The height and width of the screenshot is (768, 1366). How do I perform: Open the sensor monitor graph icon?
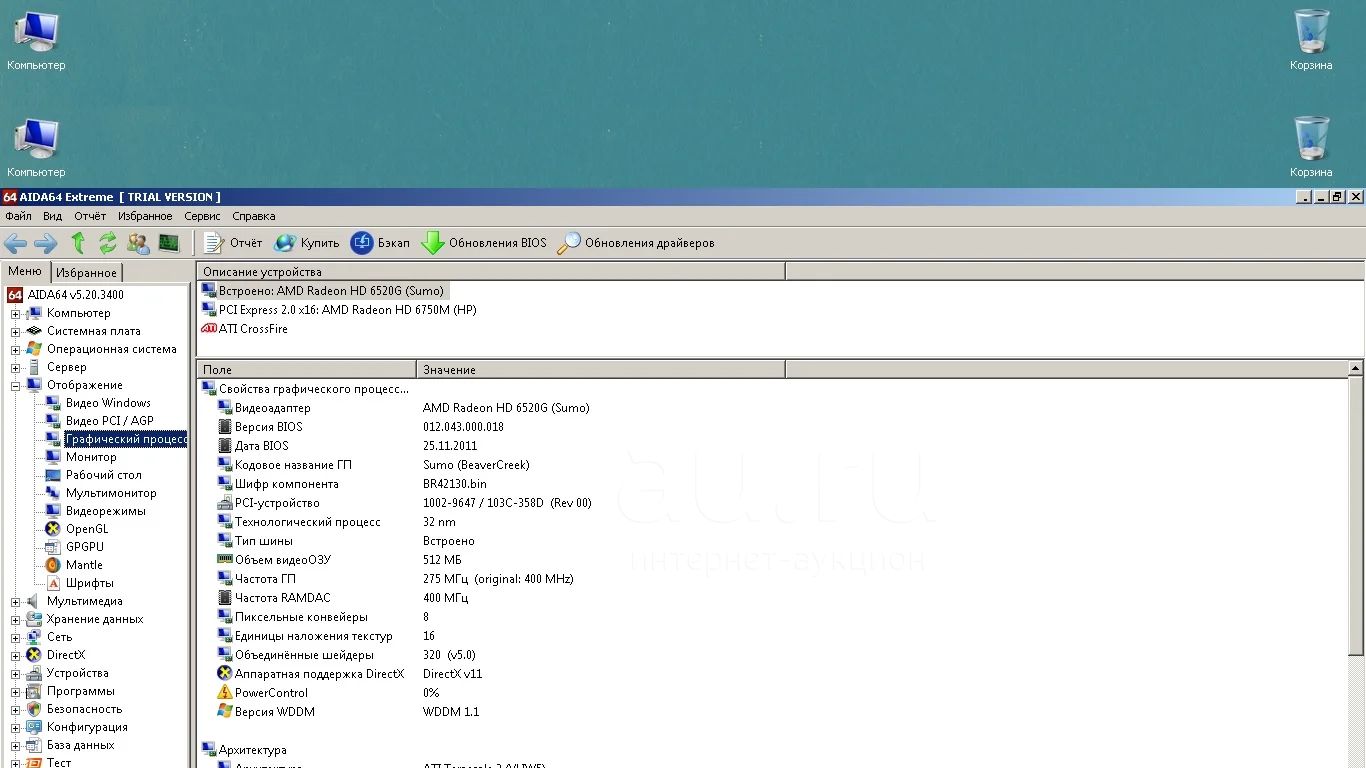click(x=168, y=243)
